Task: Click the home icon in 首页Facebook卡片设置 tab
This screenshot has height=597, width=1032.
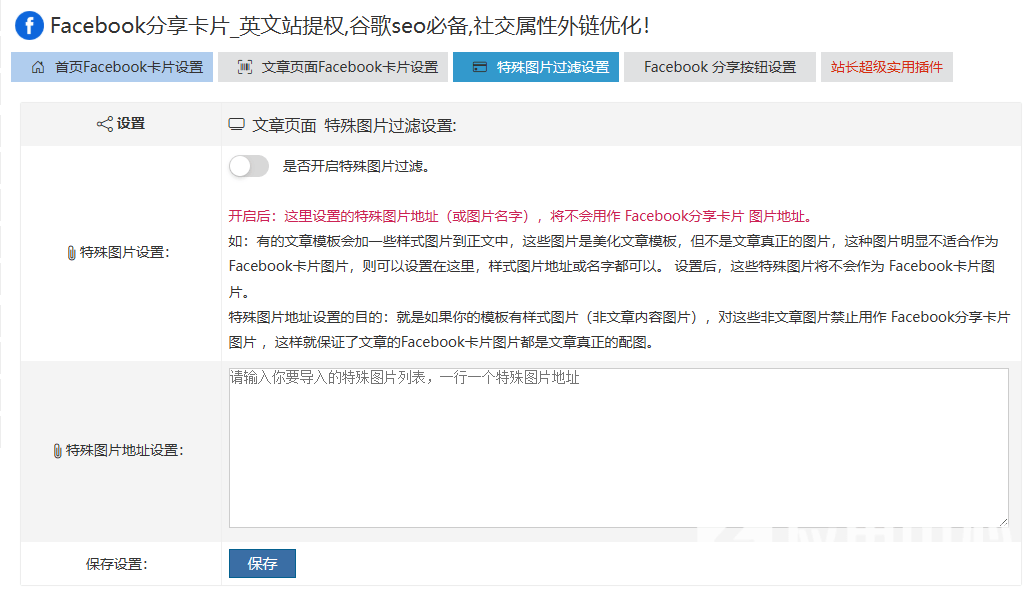Action: tap(38, 68)
